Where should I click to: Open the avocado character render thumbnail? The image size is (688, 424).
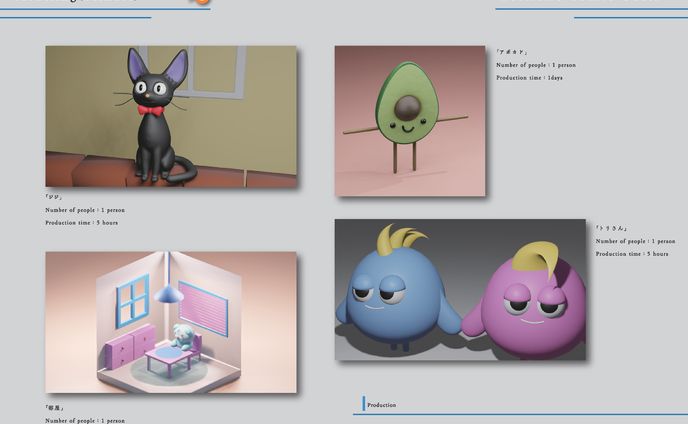[410, 121]
